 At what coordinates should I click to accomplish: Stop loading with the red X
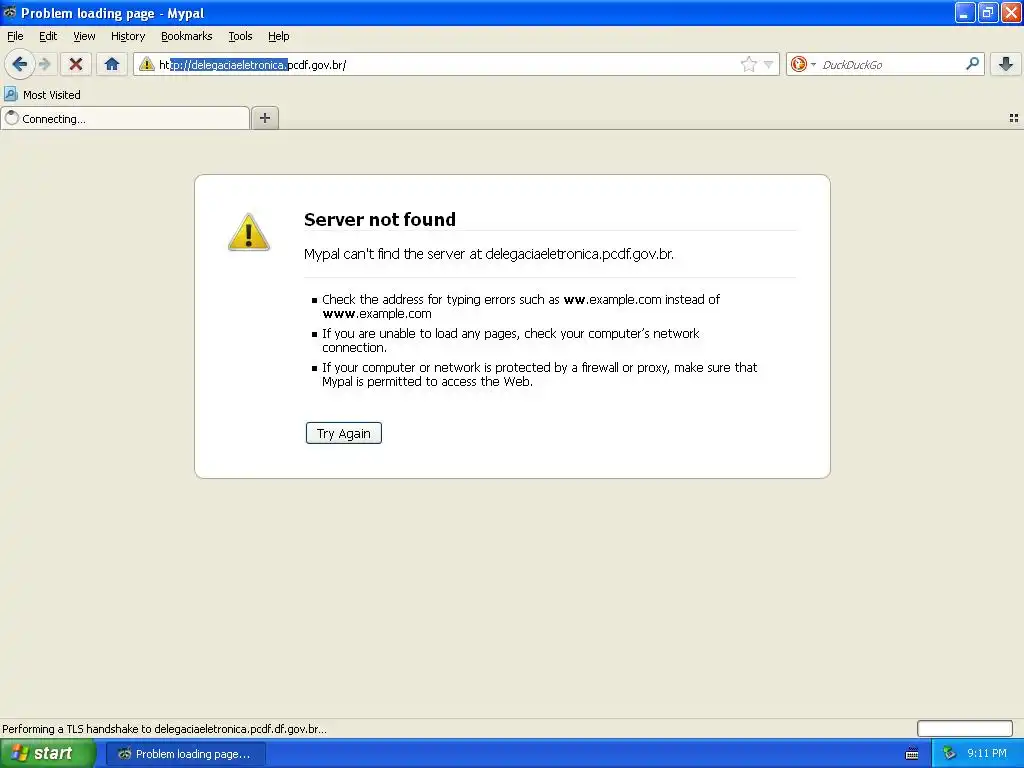(x=76, y=64)
